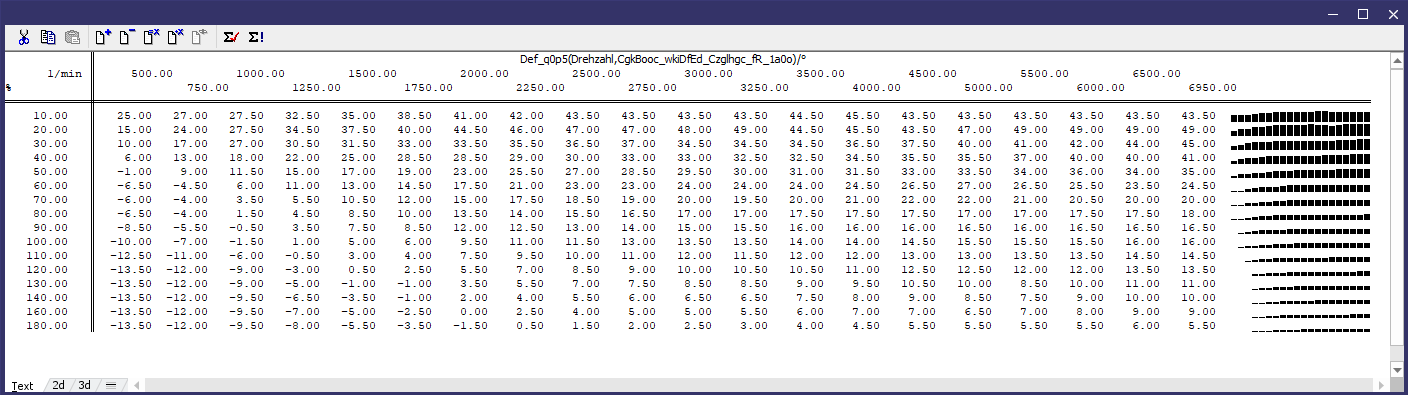Click the greyed Paste clipboard icon
Viewport: 1408px width, 395px height.
73,38
